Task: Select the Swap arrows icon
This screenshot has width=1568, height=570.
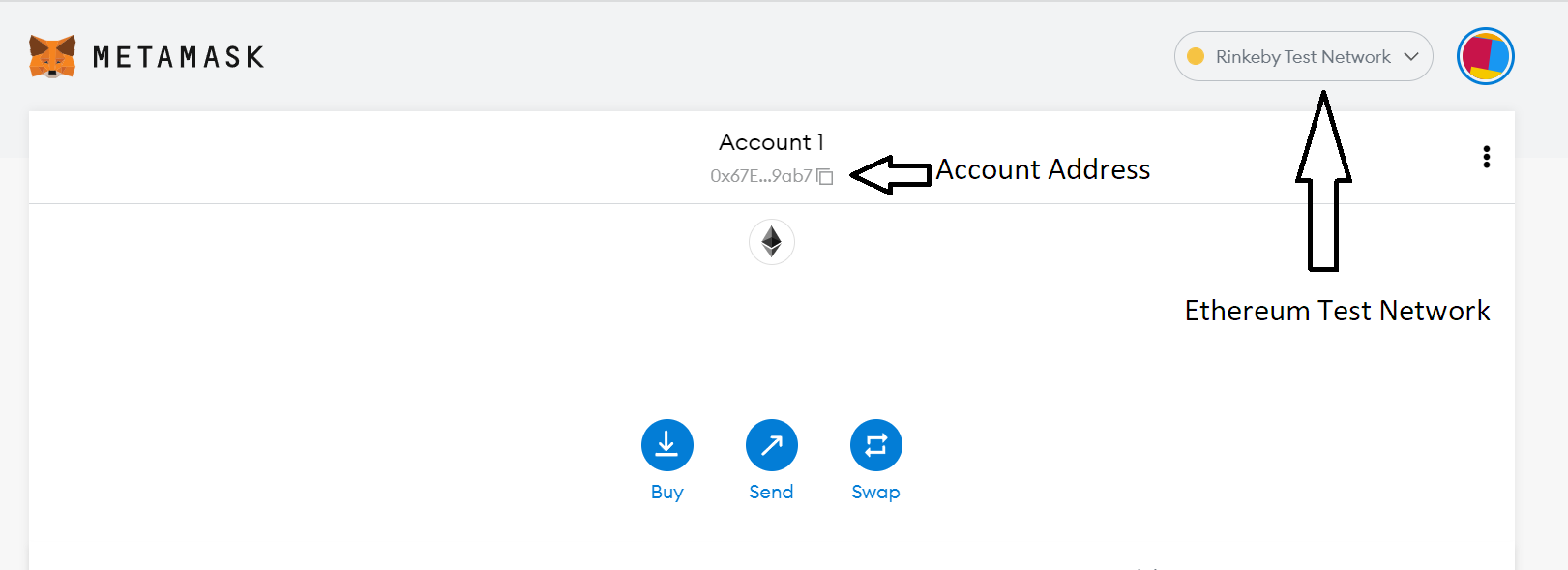Action: pyautogui.click(x=875, y=443)
